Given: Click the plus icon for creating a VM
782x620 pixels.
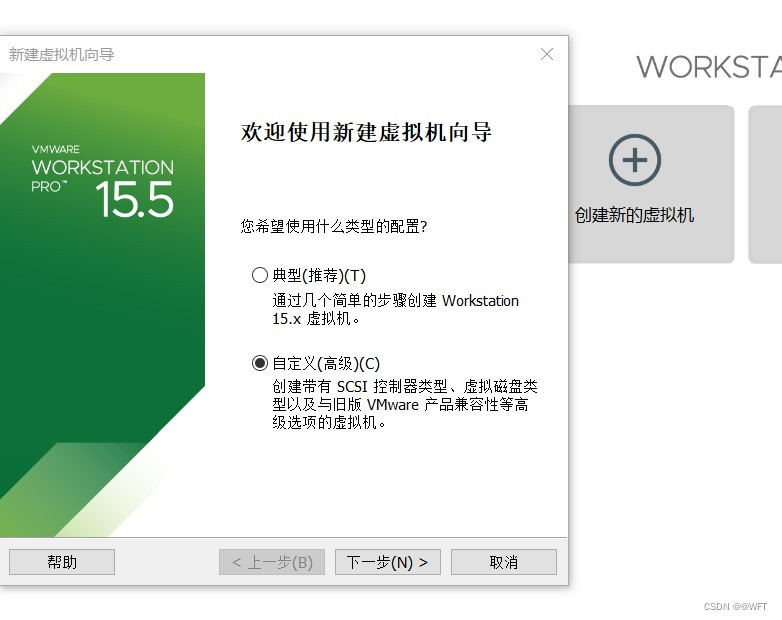Looking at the screenshot, I should [x=635, y=160].
